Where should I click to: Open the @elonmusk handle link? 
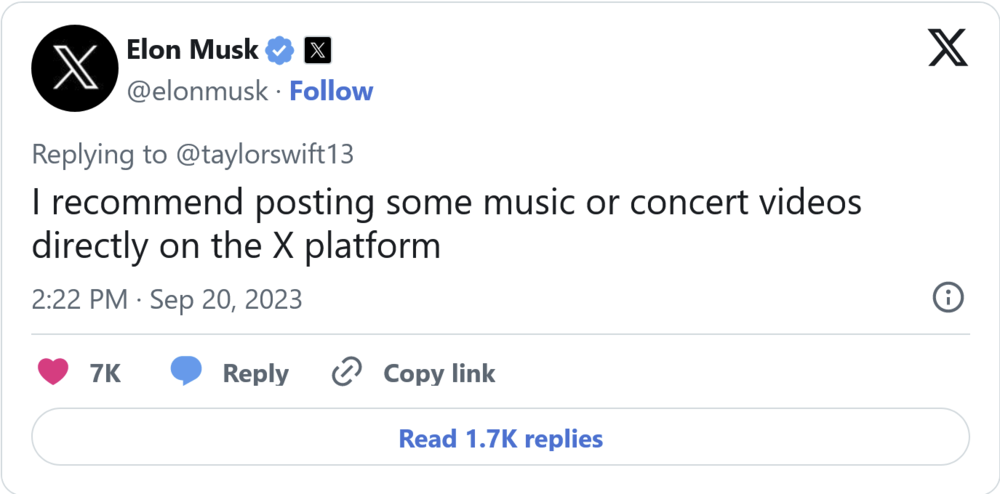pos(199,91)
